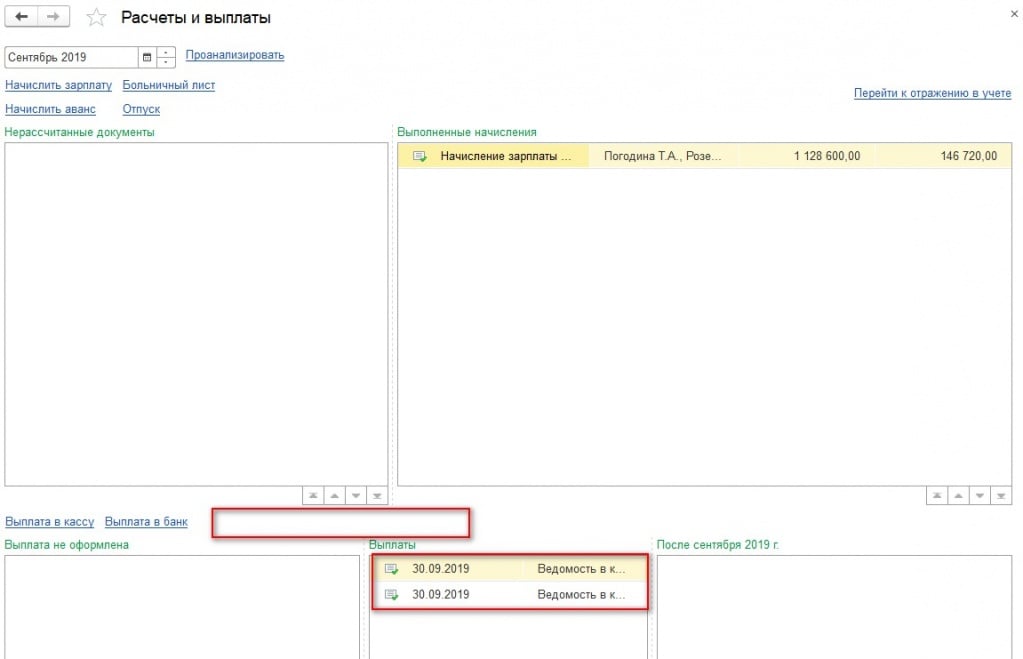The image size is (1023, 659).
Task: Add page to favorites with star icon
Action: pyautogui.click(x=96, y=18)
